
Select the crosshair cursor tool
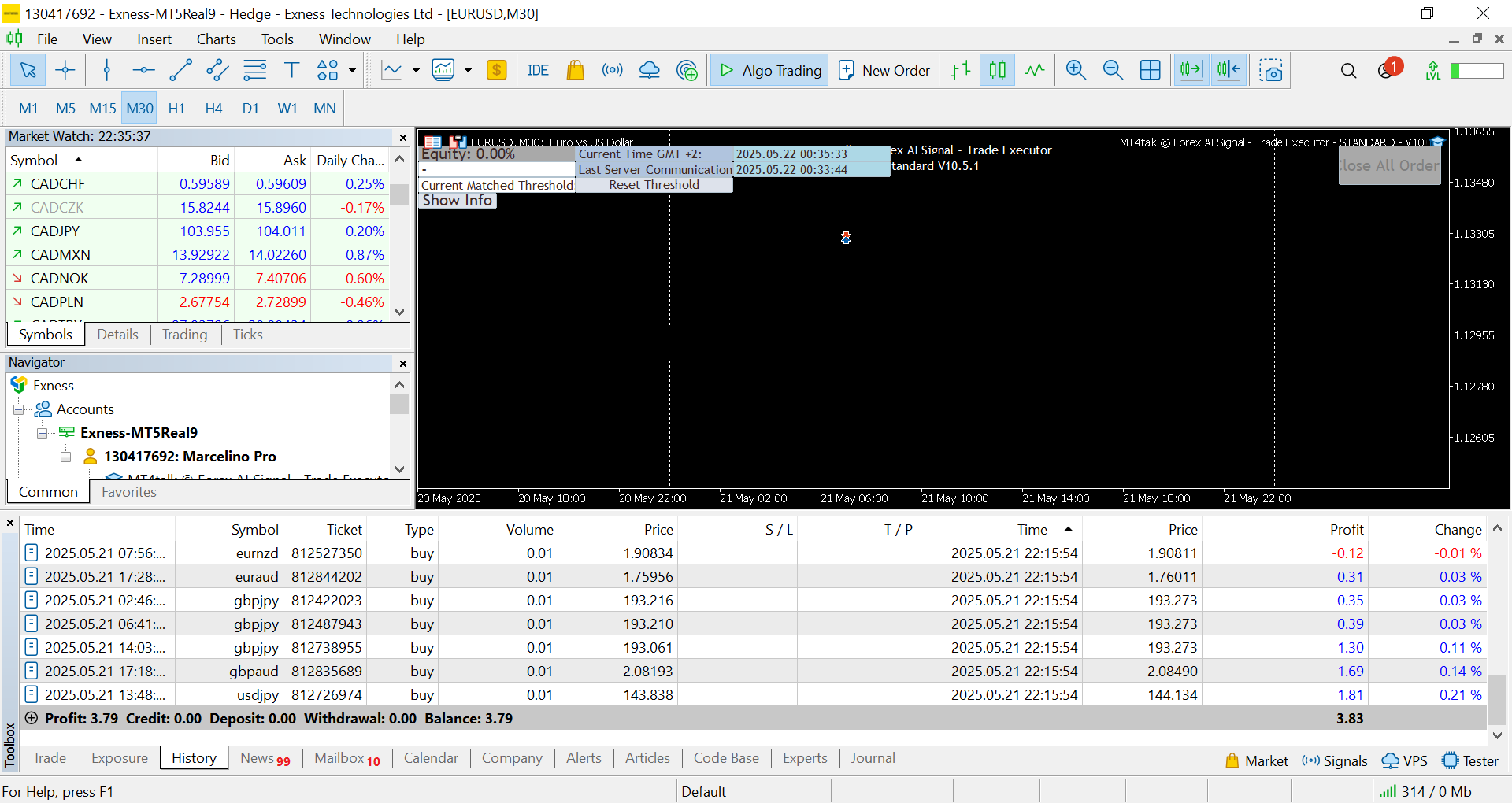click(x=65, y=71)
